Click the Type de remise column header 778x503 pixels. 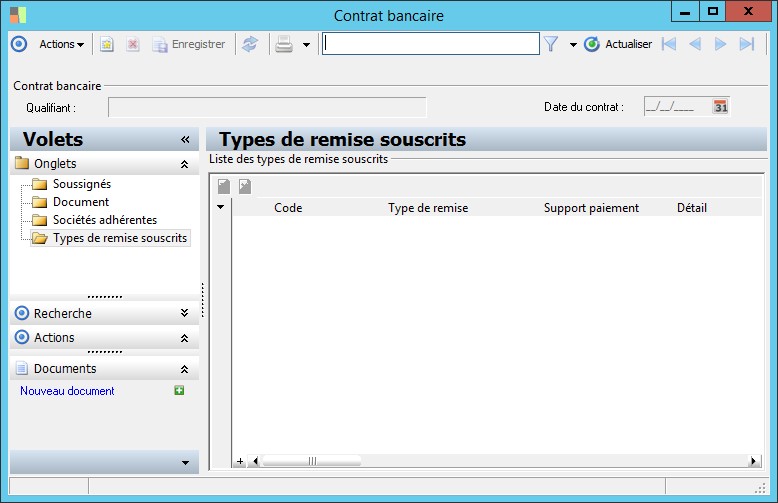(428, 208)
